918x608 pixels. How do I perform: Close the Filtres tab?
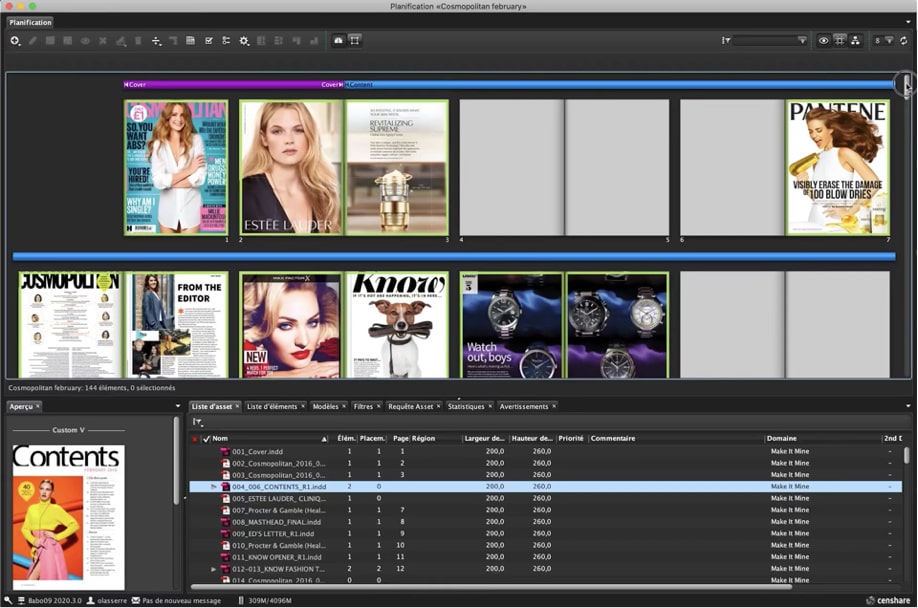[x=378, y=406]
